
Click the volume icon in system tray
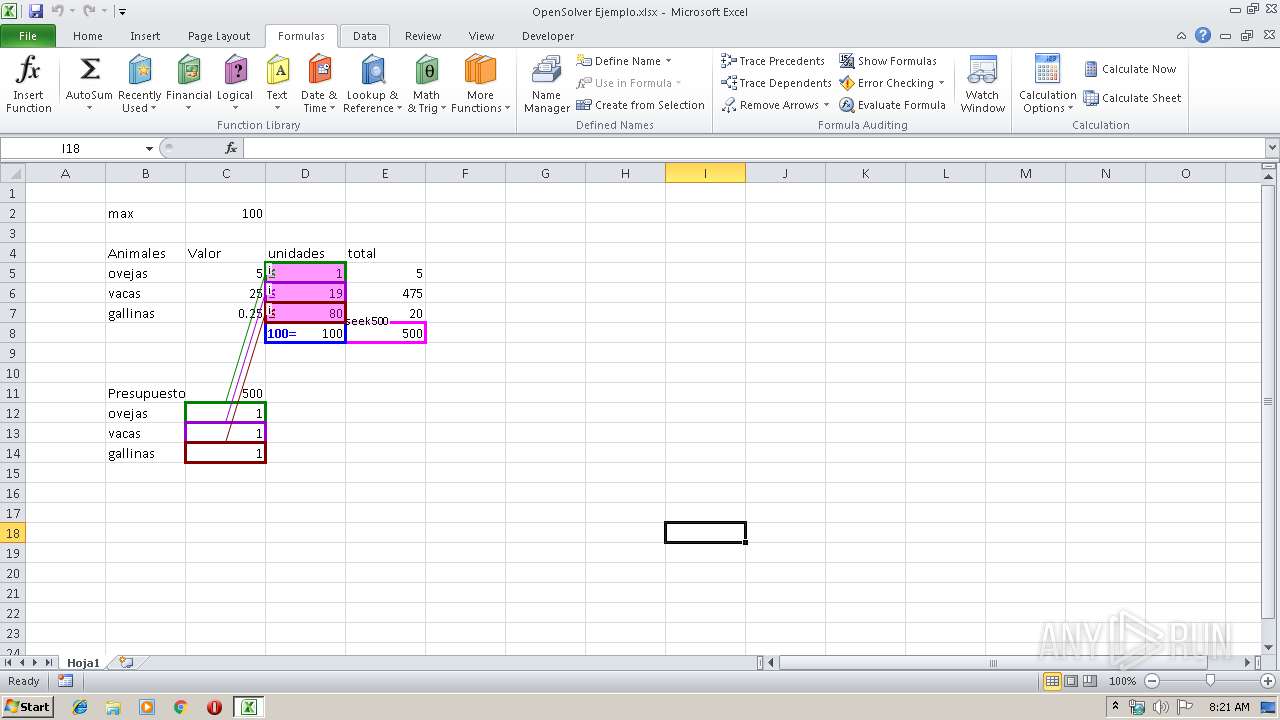(x=1161, y=707)
